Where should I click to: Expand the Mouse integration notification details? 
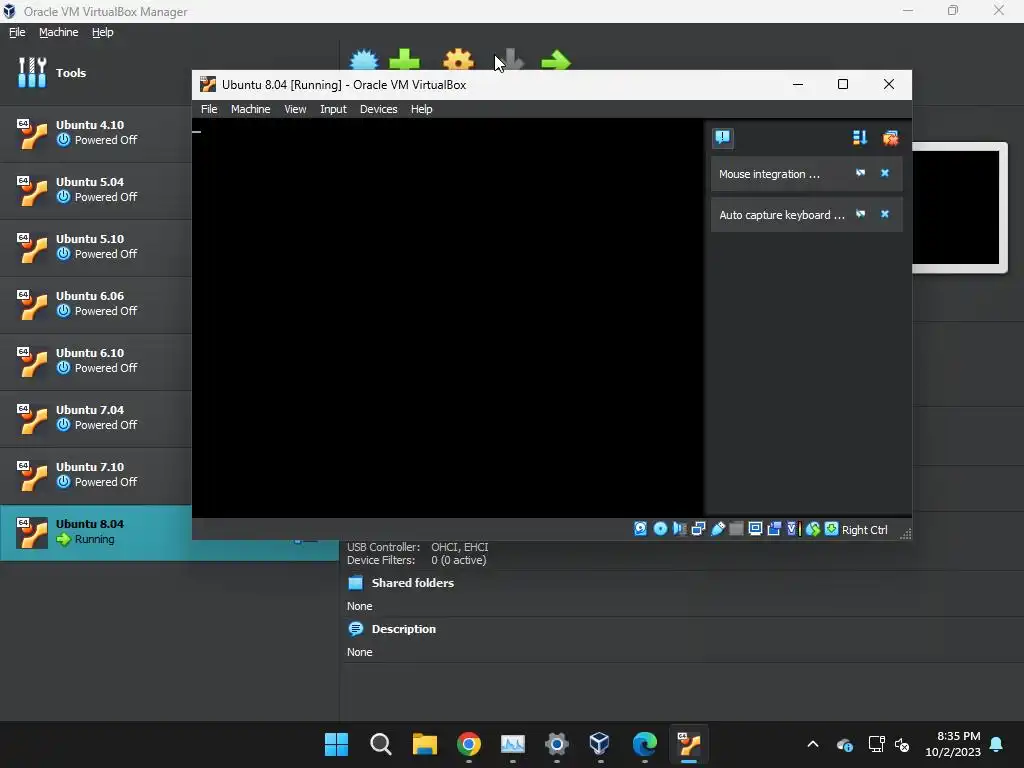tap(861, 173)
